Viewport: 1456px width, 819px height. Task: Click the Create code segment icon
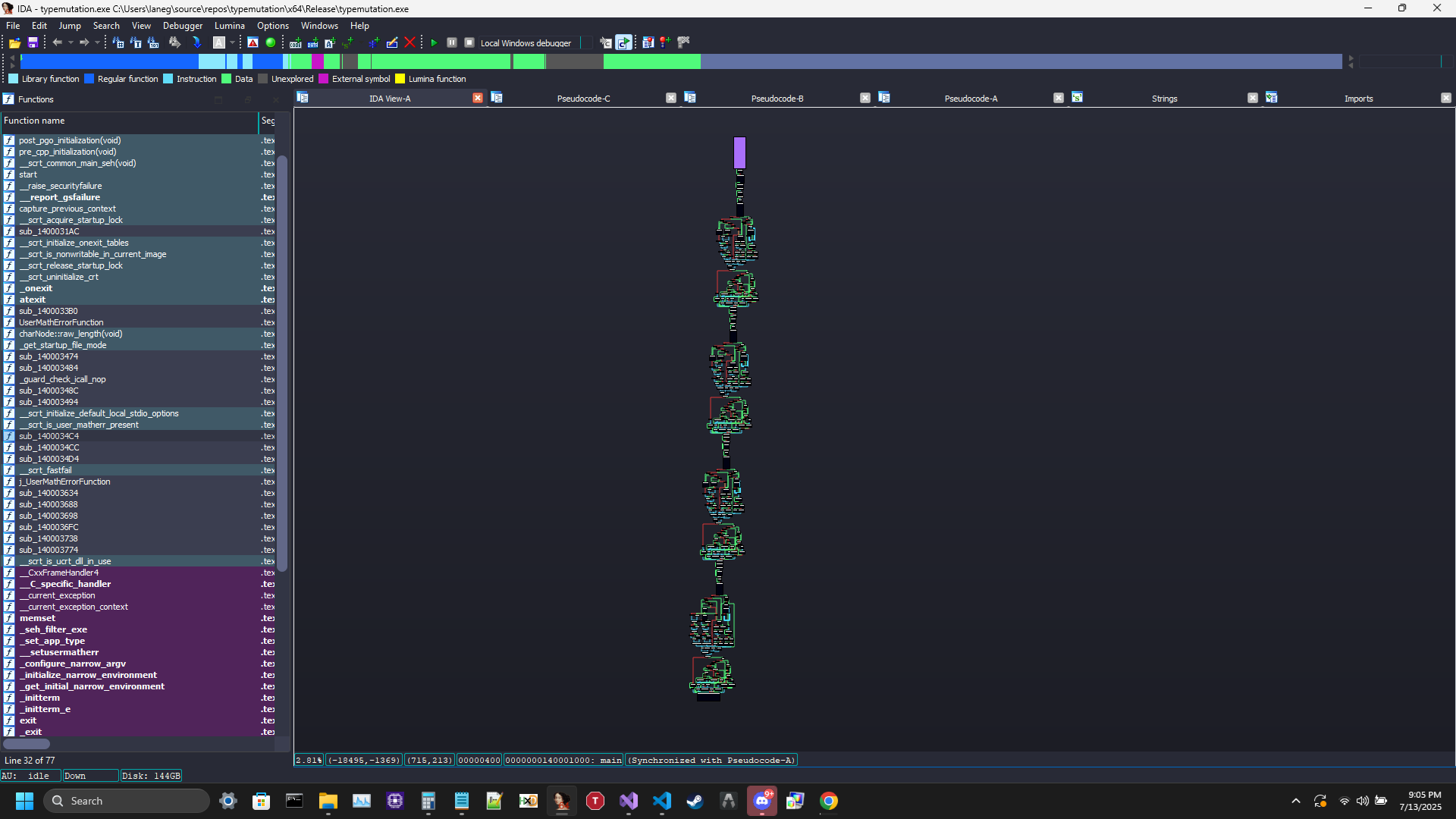point(296,43)
